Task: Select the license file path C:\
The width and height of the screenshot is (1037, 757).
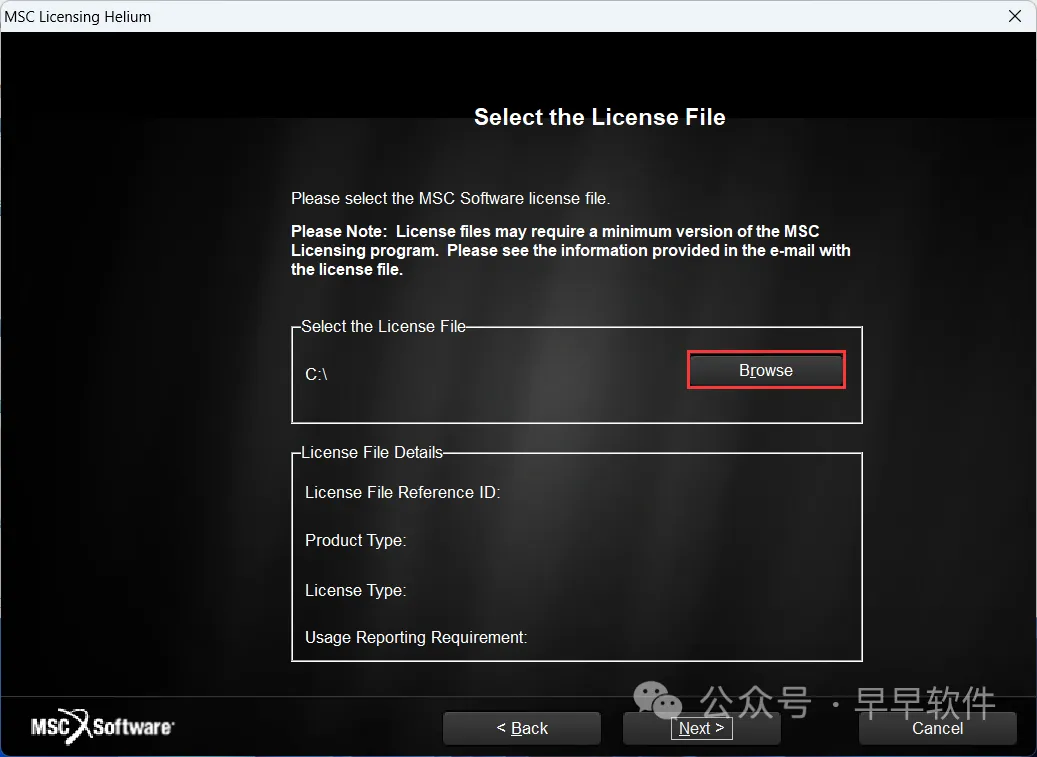Action: pyautogui.click(x=316, y=374)
